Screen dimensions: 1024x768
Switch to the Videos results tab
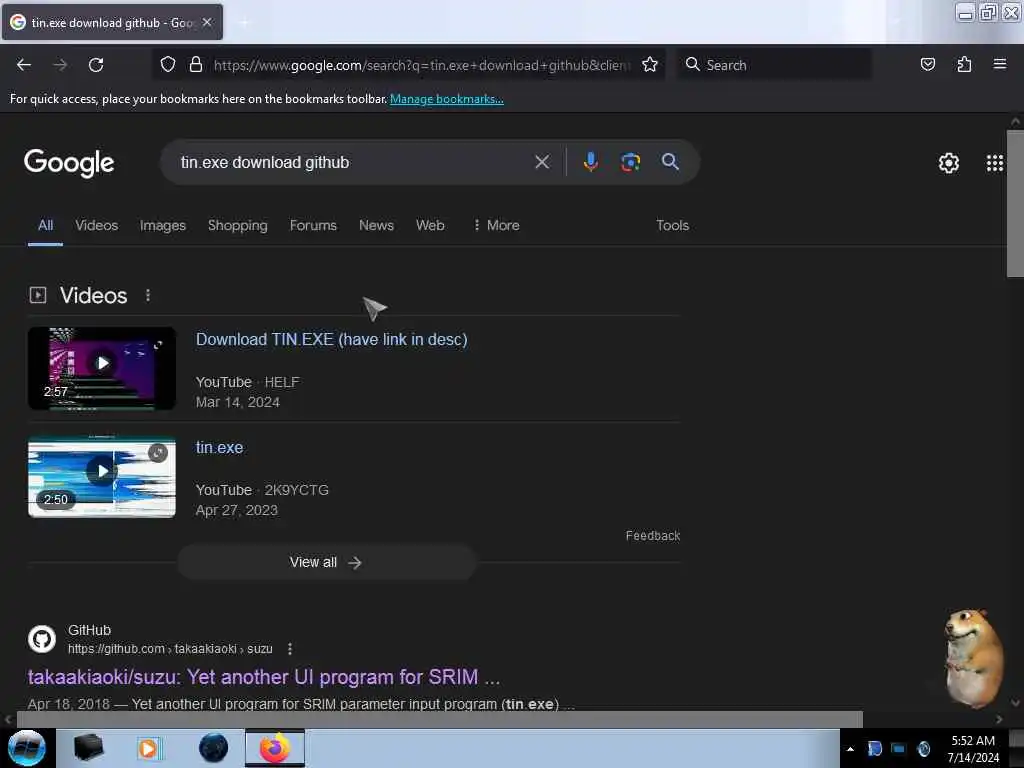[97, 225]
